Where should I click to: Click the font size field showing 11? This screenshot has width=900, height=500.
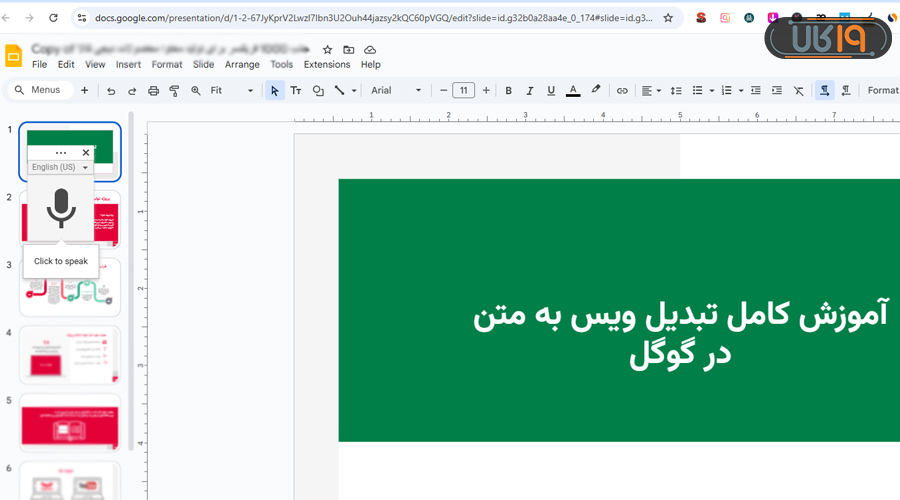coord(464,91)
